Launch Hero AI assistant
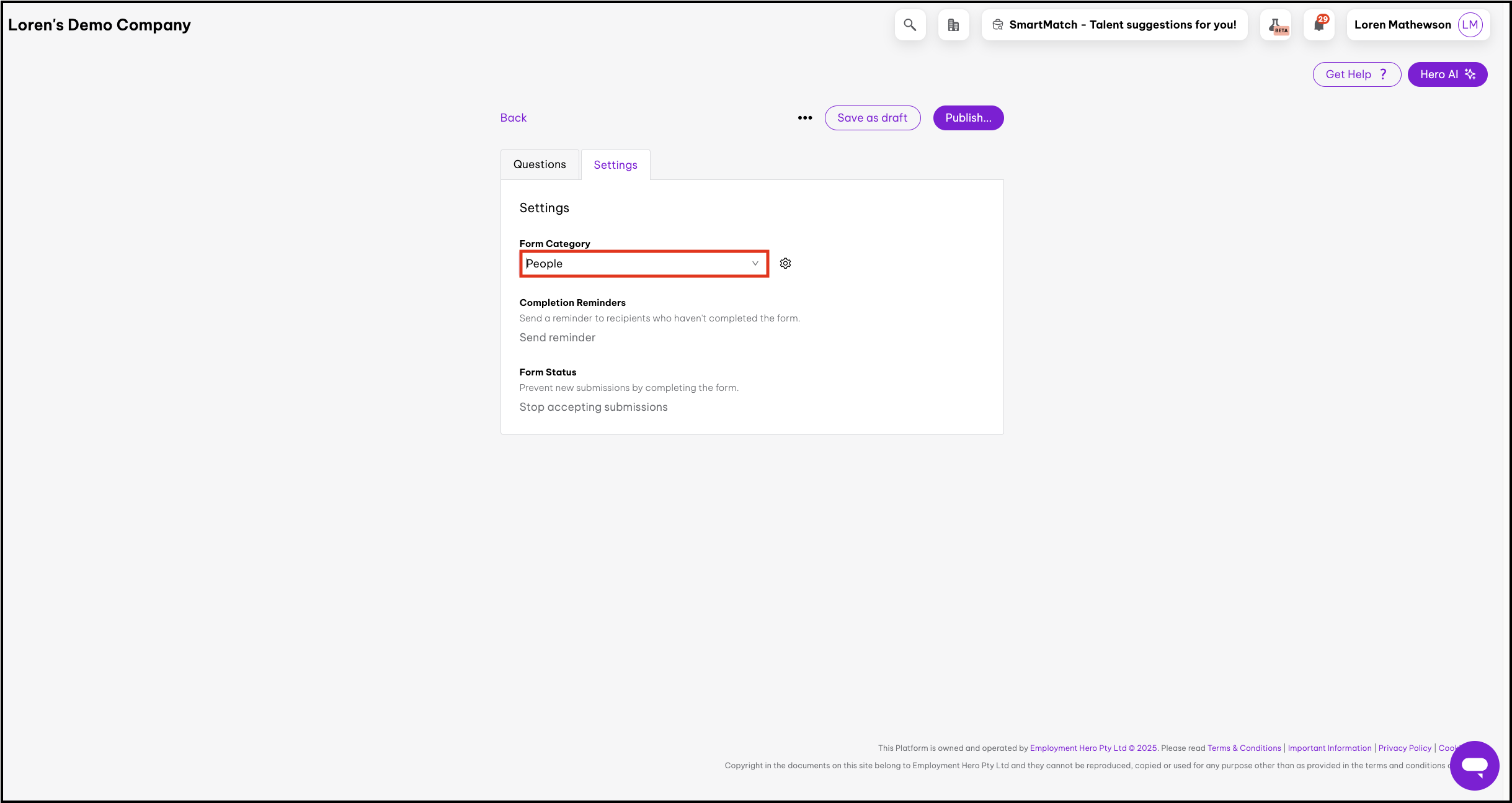The width and height of the screenshot is (1512, 803). [x=1447, y=74]
